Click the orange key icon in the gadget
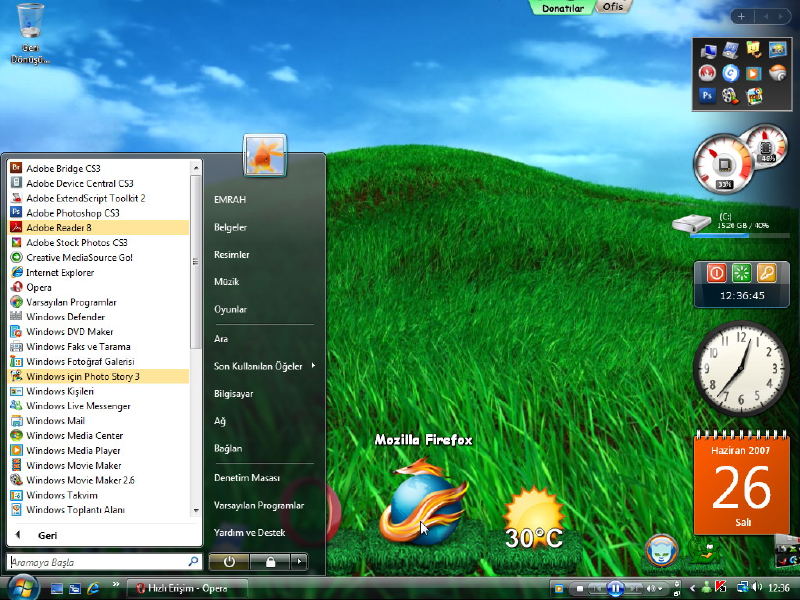The height and width of the screenshot is (600, 800). click(x=766, y=273)
